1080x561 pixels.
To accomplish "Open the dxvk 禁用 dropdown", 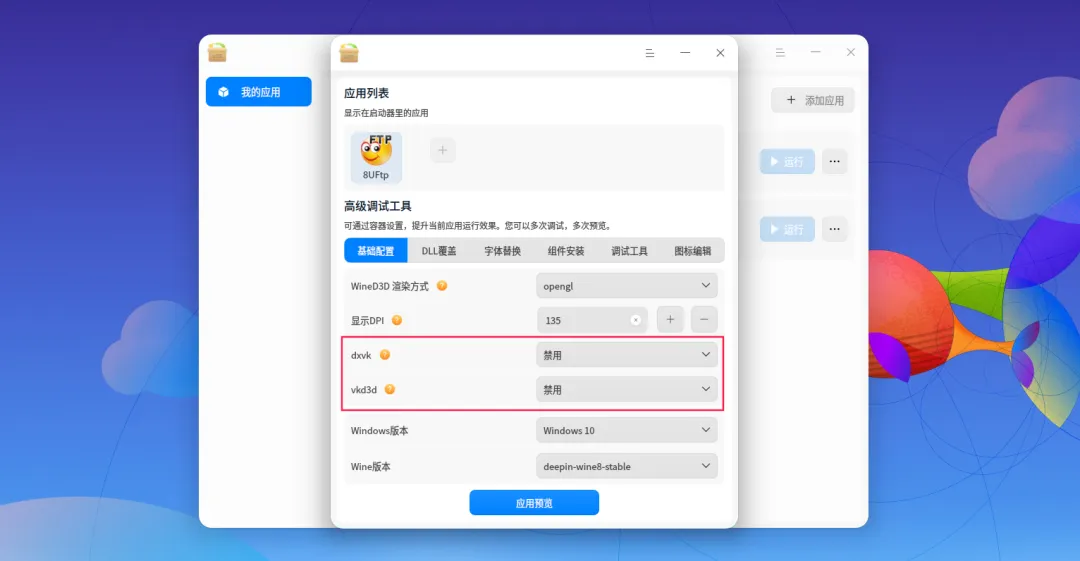I will tap(627, 355).
